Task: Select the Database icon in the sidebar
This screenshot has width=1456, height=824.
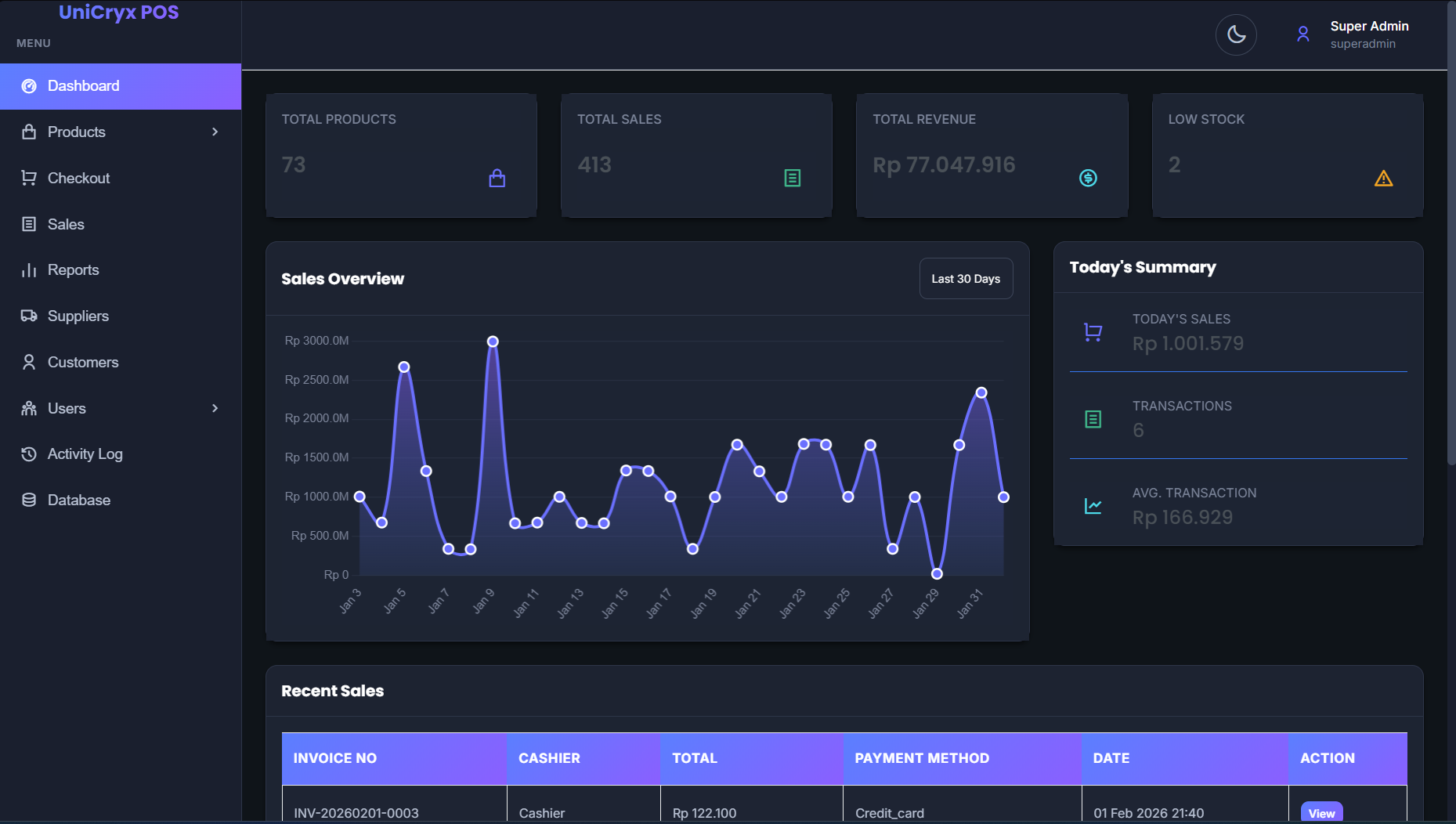Action: point(29,500)
